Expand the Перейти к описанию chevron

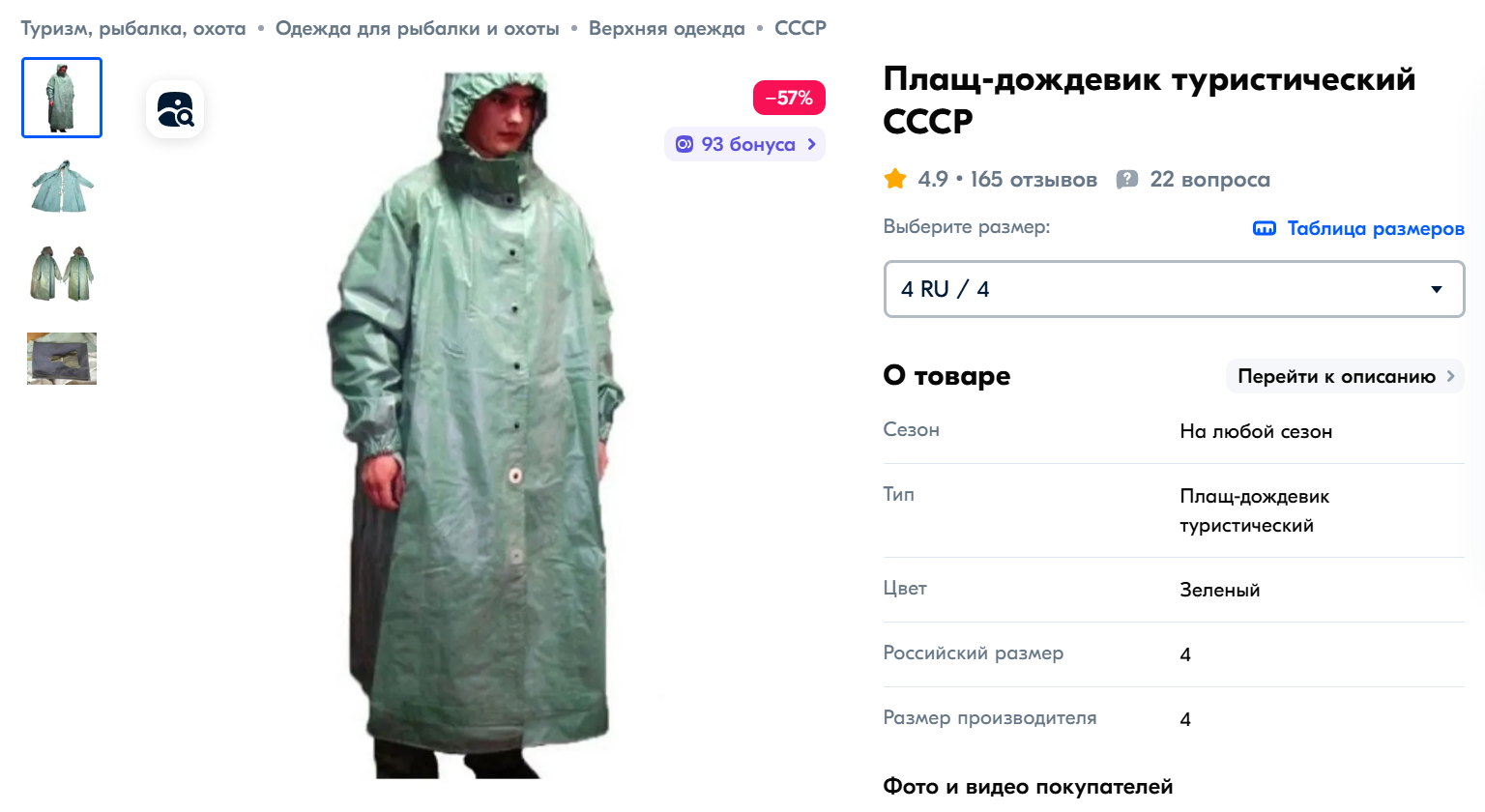point(1450,376)
